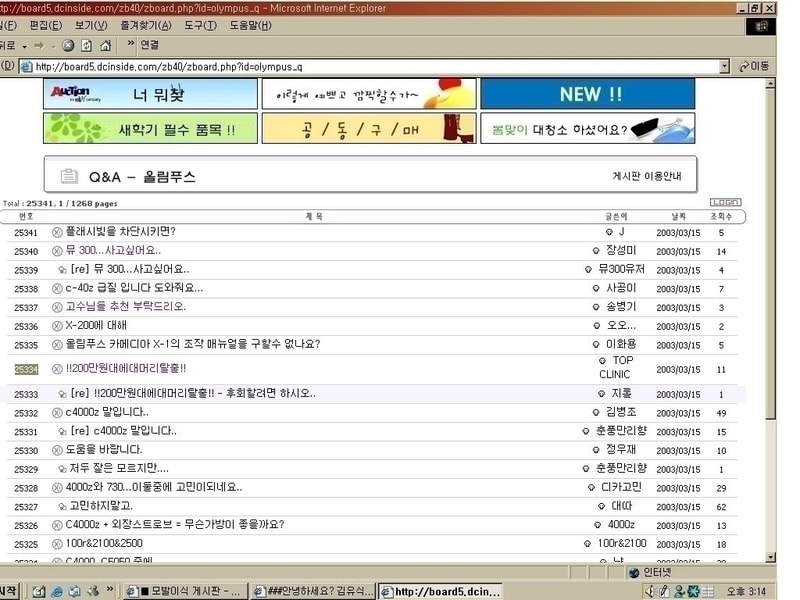This screenshot has height=600, width=800.
Task: Click the volume speaker icon in tray
Action: coord(651,591)
